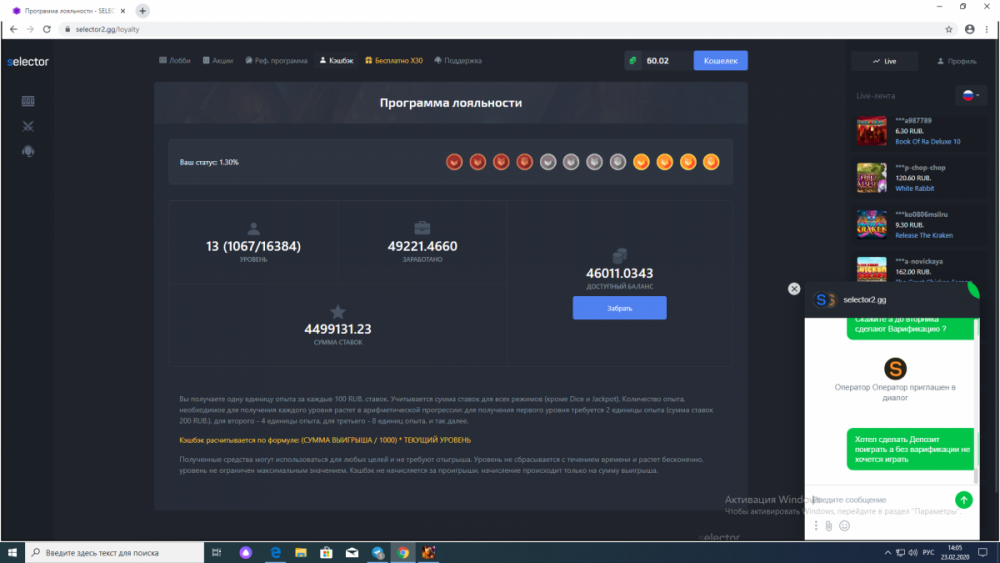Click the crossed swords icon in left sidebar
This screenshot has height=563, width=1000.
point(28,126)
